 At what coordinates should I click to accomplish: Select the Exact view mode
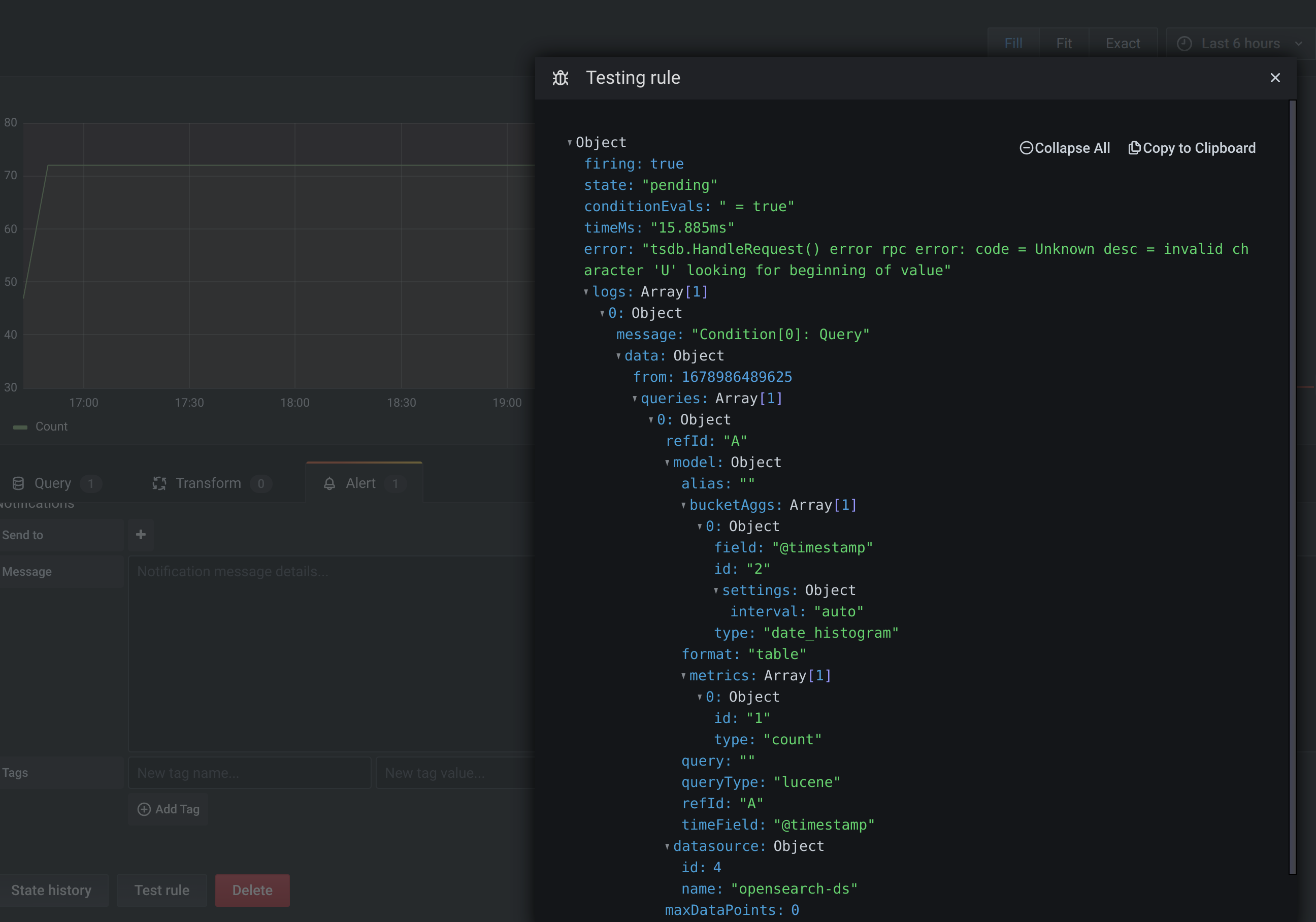pyautogui.click(x=1123, y=43)
